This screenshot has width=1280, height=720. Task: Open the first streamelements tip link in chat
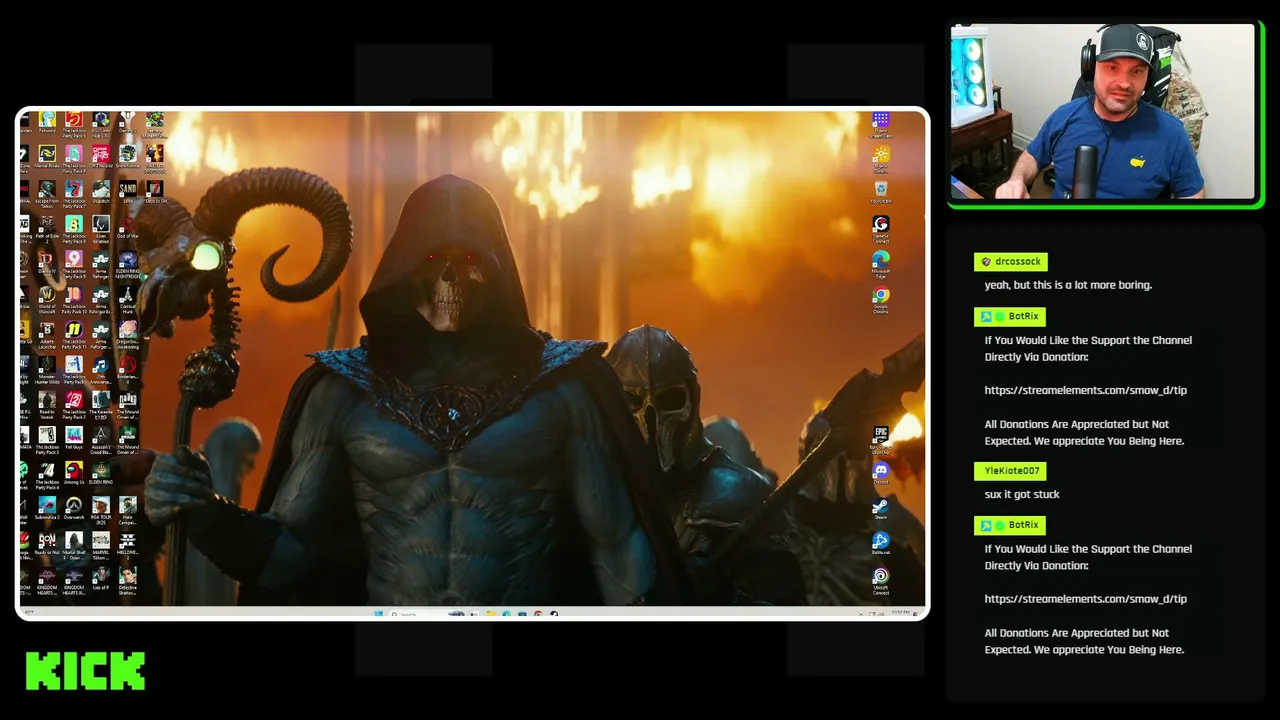(x=1086, y=390)
